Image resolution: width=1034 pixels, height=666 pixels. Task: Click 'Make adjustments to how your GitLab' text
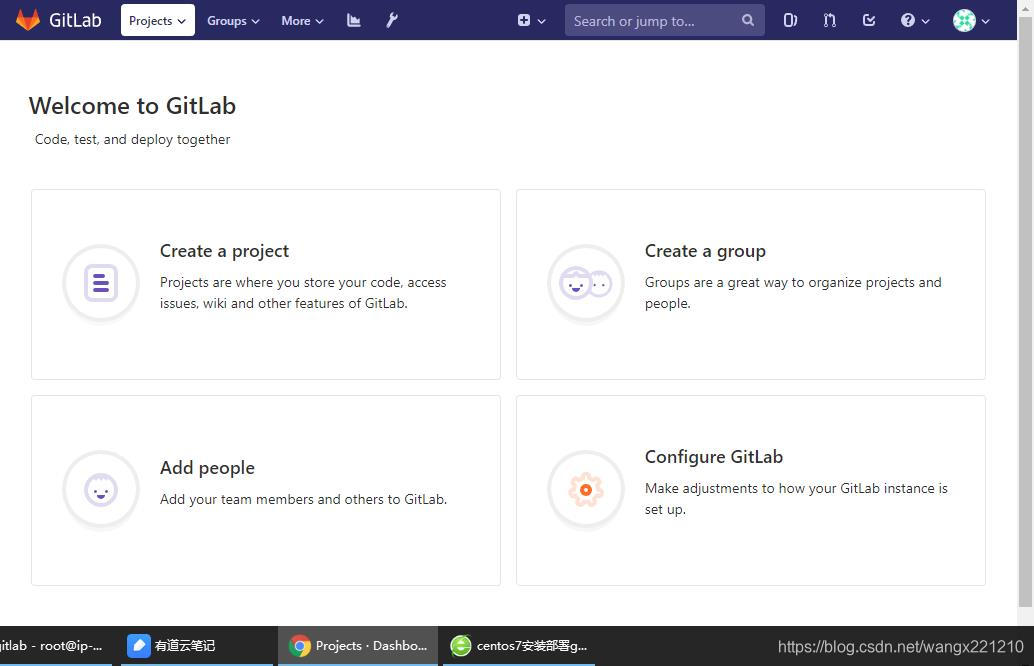796,499
